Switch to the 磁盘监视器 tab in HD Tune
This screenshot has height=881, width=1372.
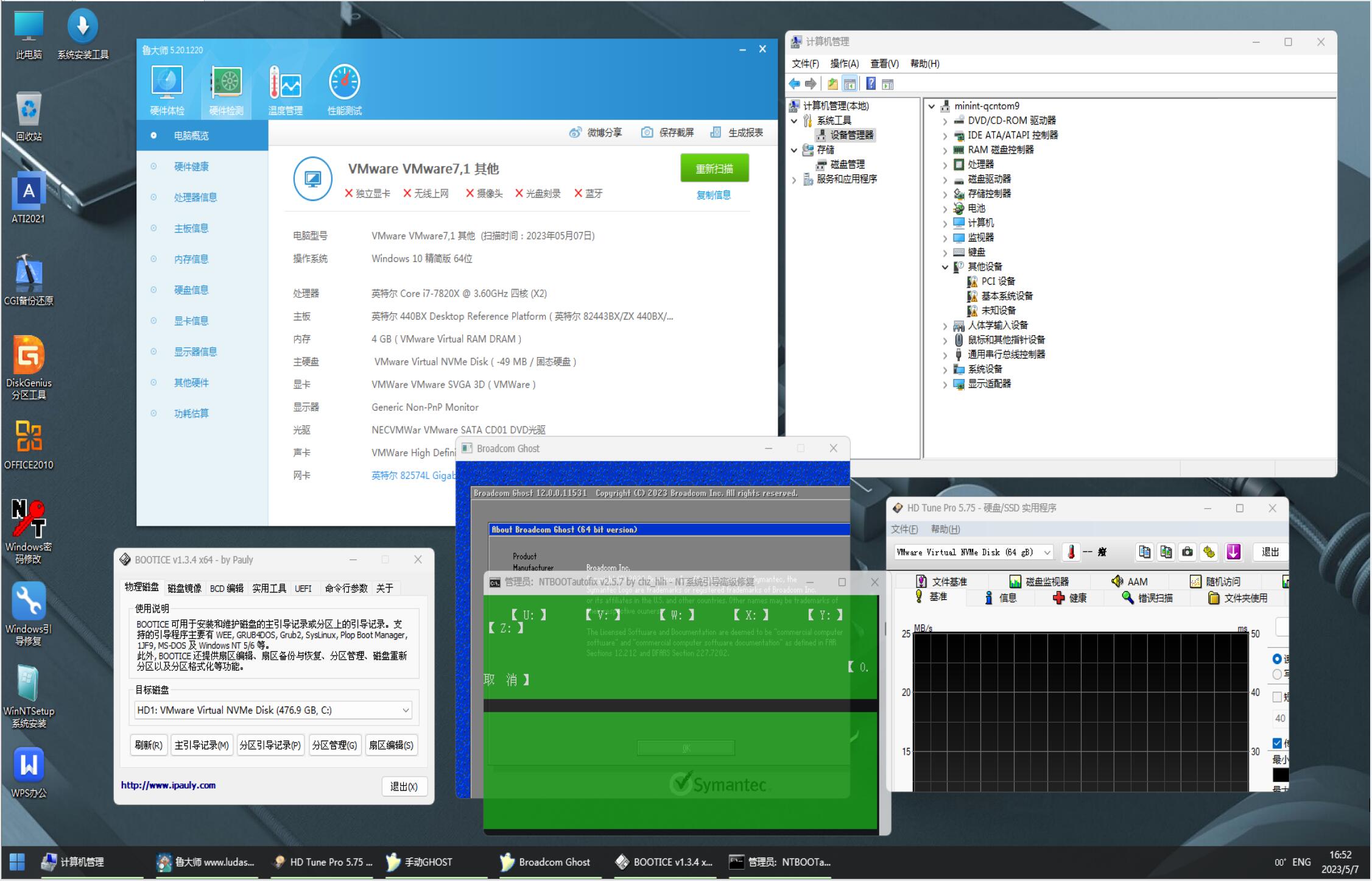(1039, 581)
